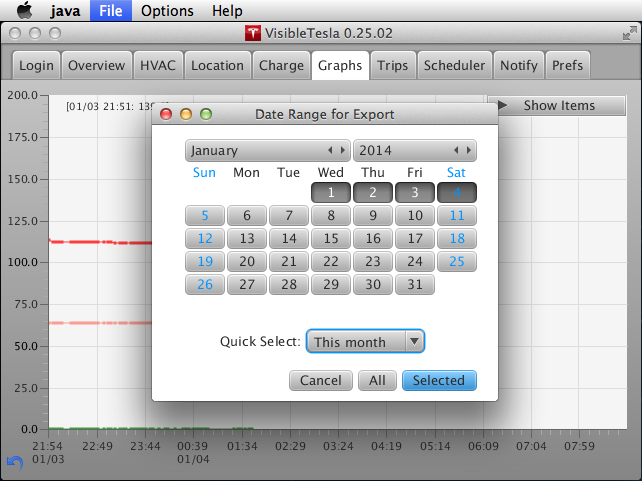Select day 7 in the calendar
The image size is (642, 481).
(289, 215)
